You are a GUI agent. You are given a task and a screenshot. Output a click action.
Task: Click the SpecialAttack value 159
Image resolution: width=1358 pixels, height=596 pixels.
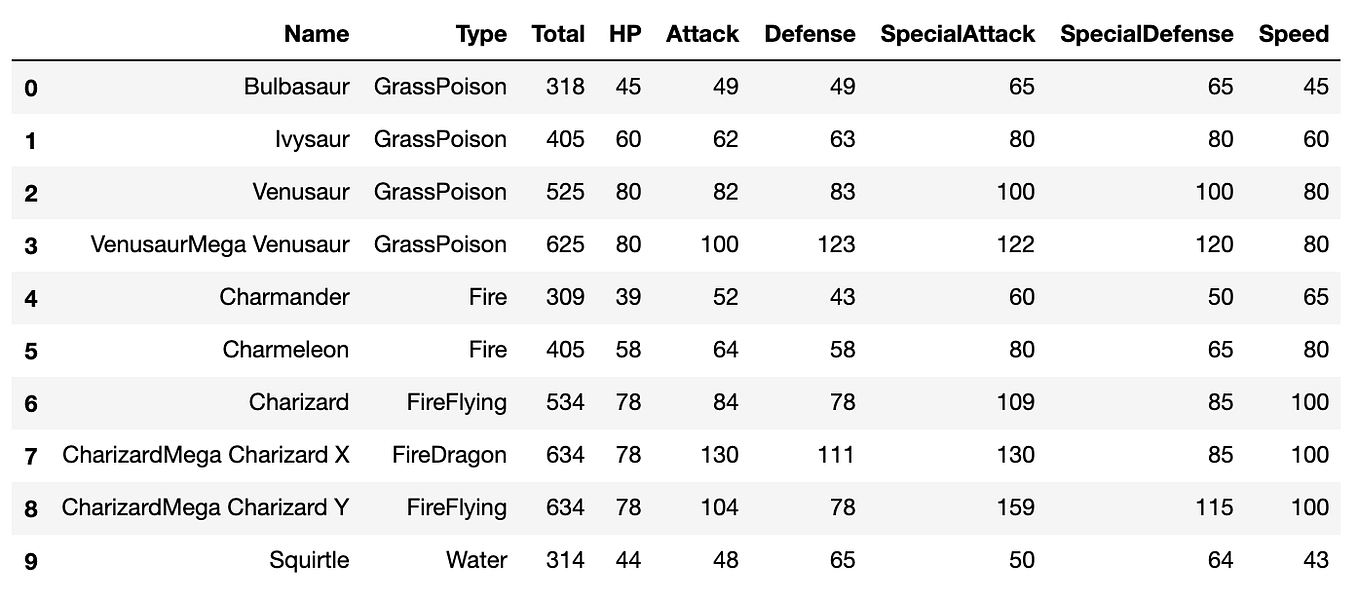coord(1015,507)
